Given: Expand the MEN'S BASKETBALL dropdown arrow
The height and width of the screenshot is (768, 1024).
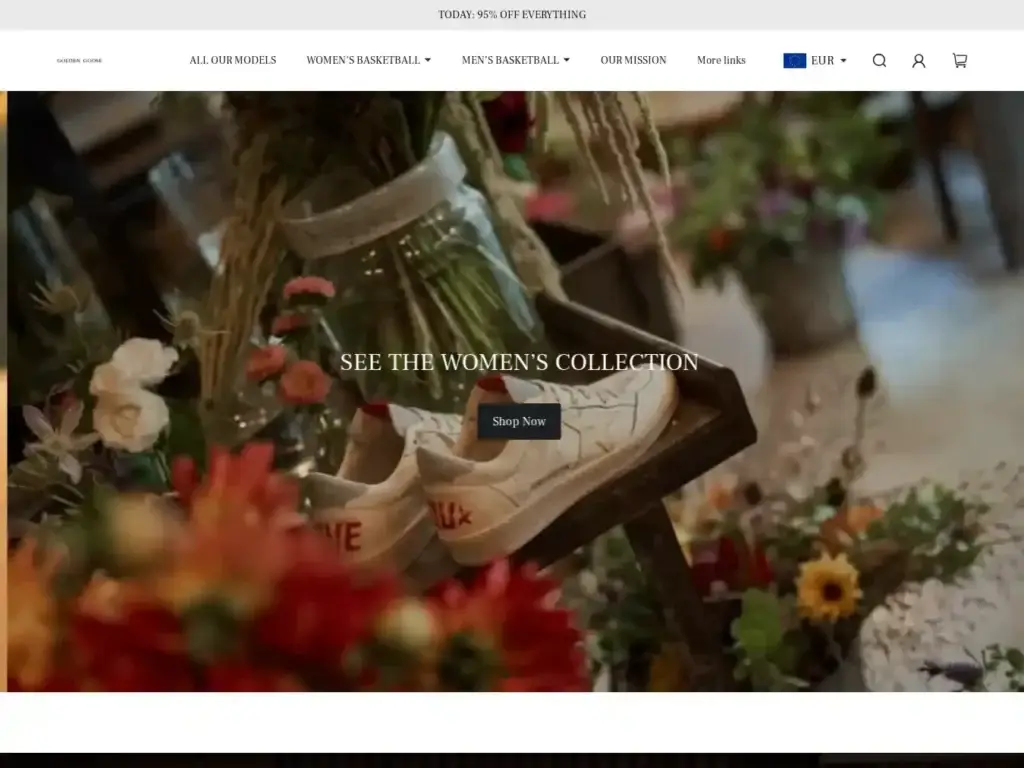Looking at the screenshot, I should click(566, 60).
